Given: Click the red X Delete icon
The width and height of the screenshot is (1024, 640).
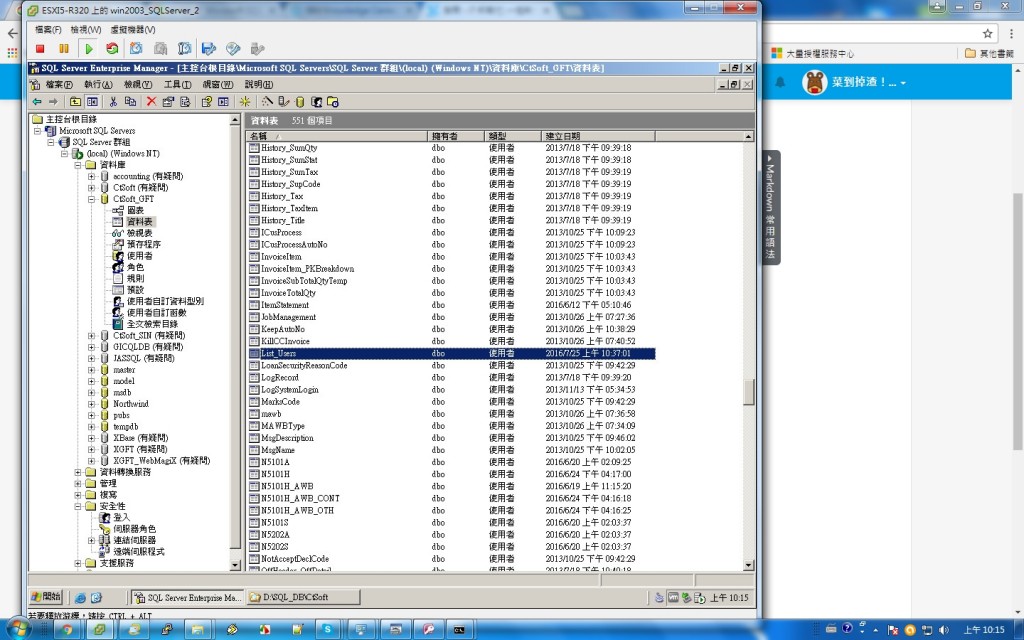Looking at the screenshot, I should click(152, 102).
